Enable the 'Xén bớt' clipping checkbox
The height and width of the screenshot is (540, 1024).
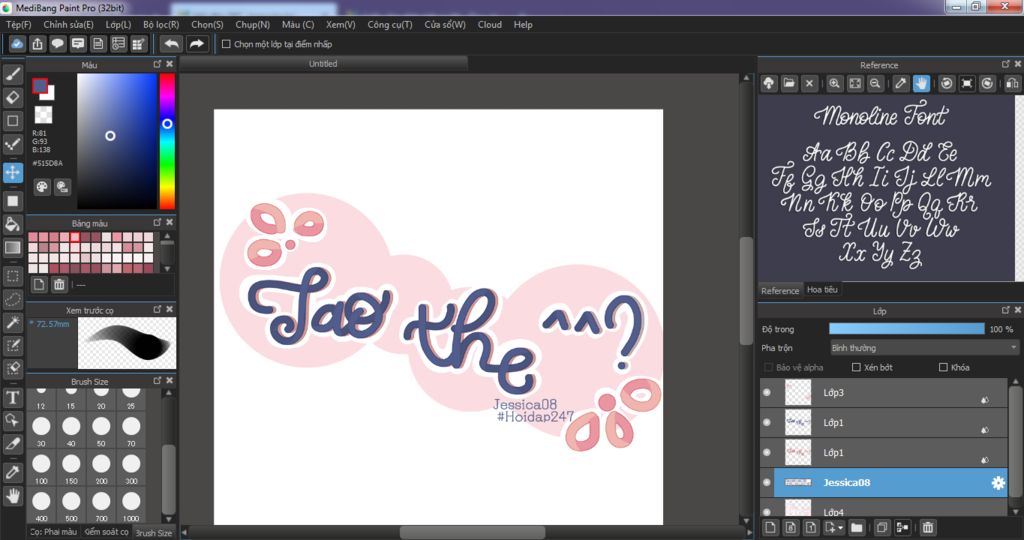tap(856, 368)
